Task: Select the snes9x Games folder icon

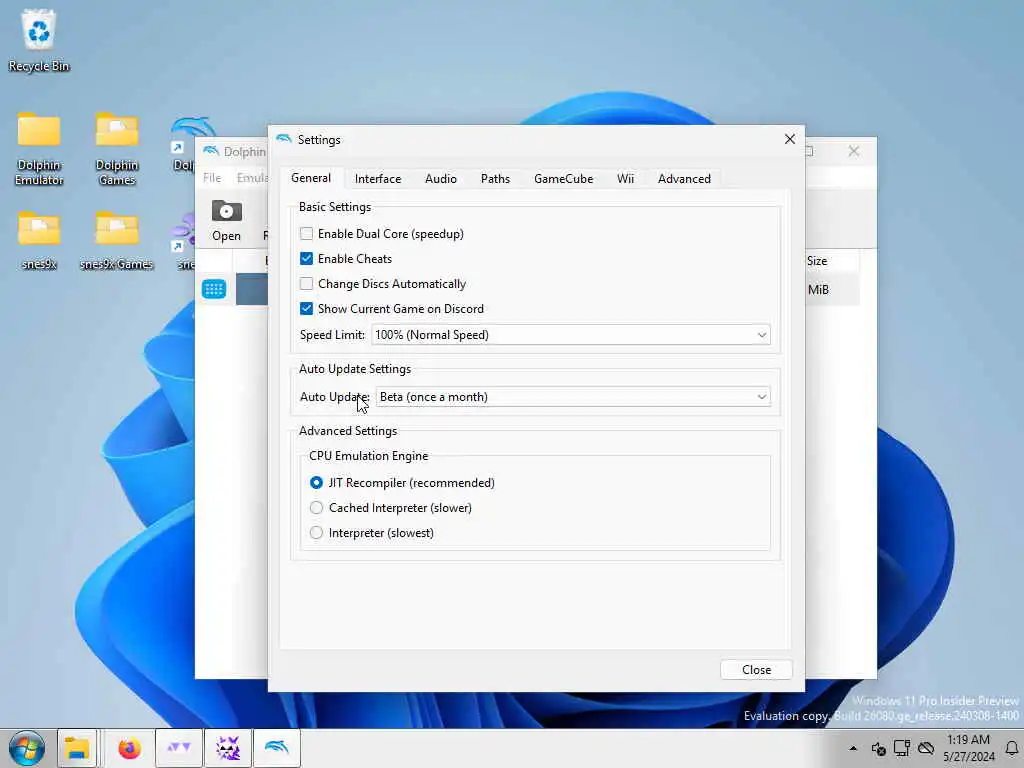Action: coord(116,240)
